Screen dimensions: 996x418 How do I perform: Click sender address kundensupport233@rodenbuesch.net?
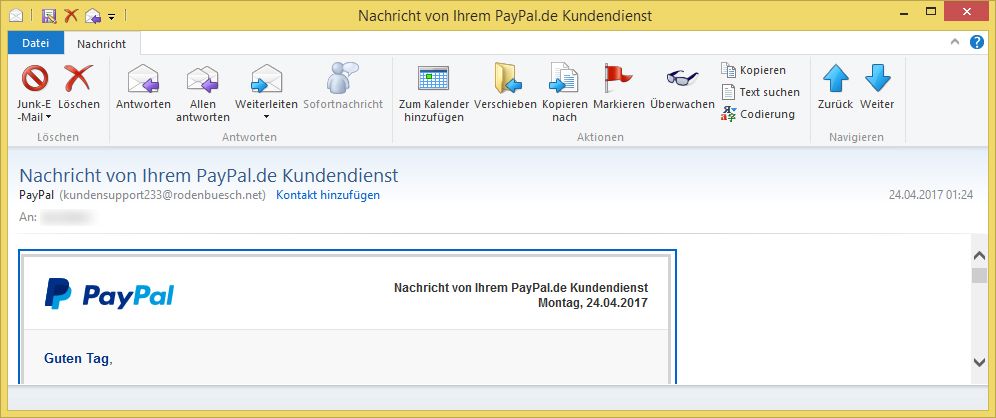coord(163,195)
